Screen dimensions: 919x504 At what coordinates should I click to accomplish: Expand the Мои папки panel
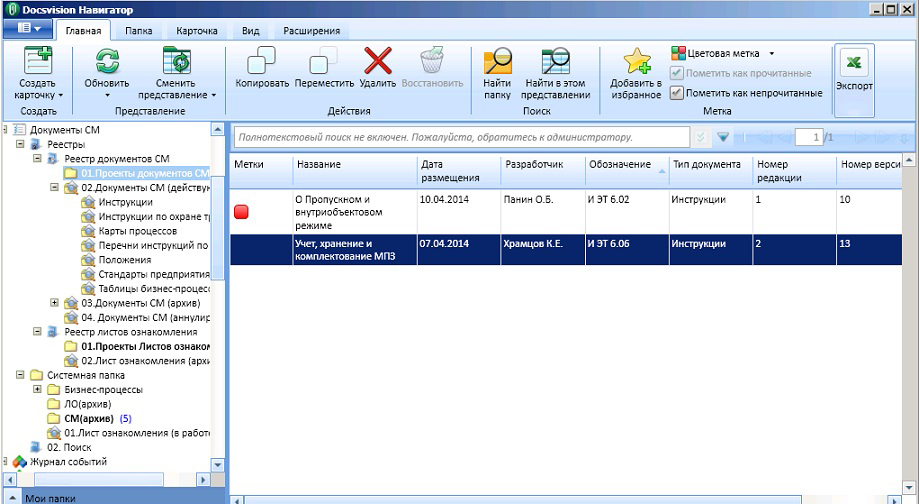[11, 498]
